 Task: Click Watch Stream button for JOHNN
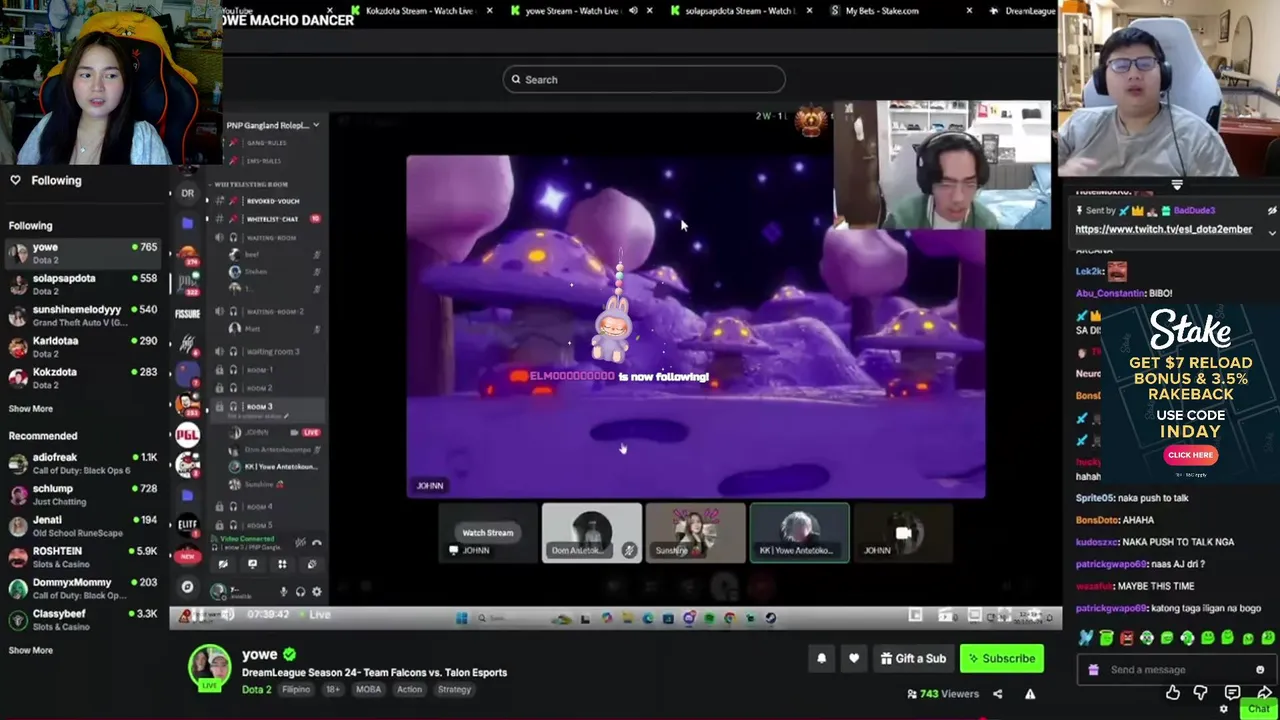coord(487,533)
